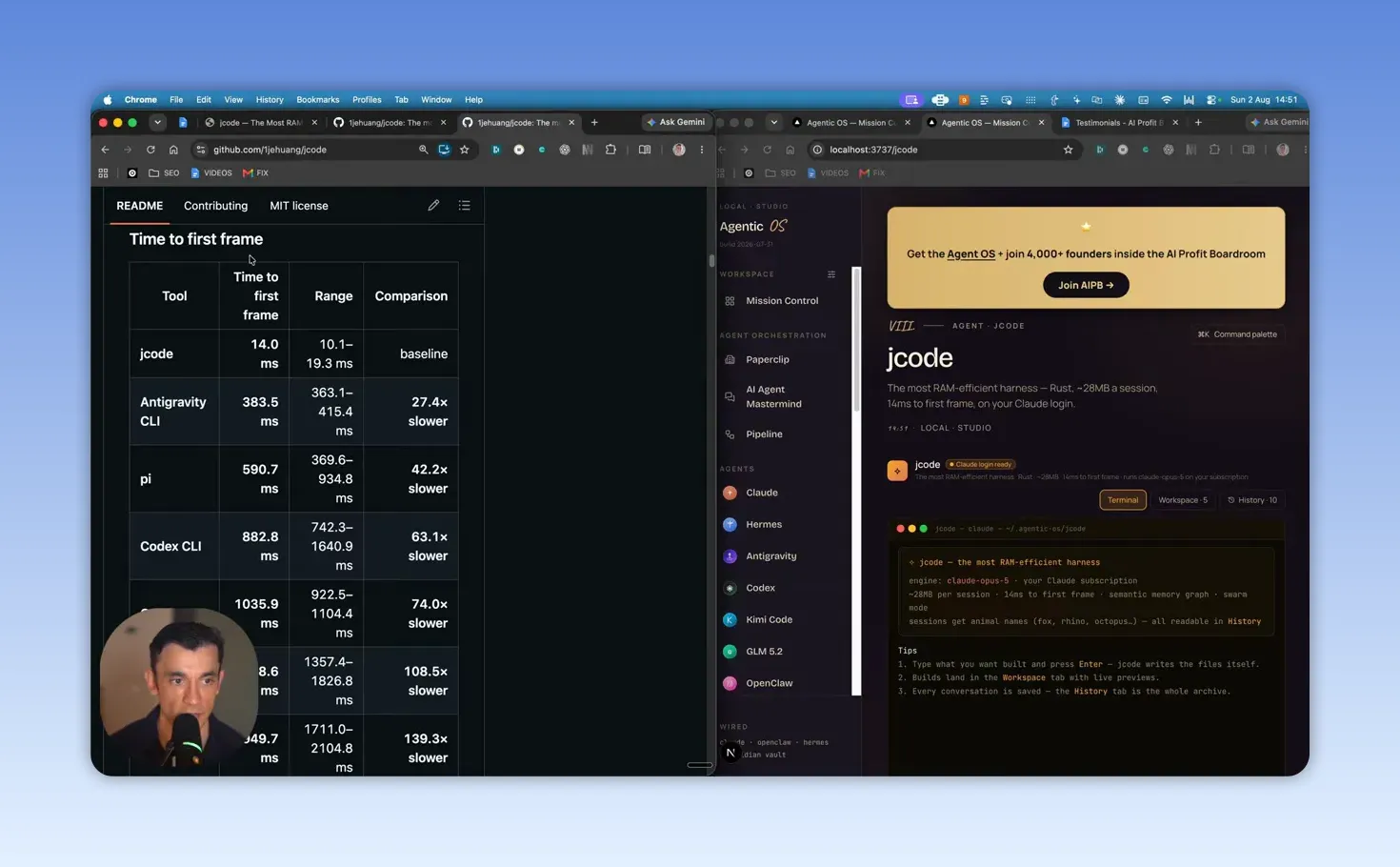
Task: Select the README tab
Action: click(x=140, y=206)
